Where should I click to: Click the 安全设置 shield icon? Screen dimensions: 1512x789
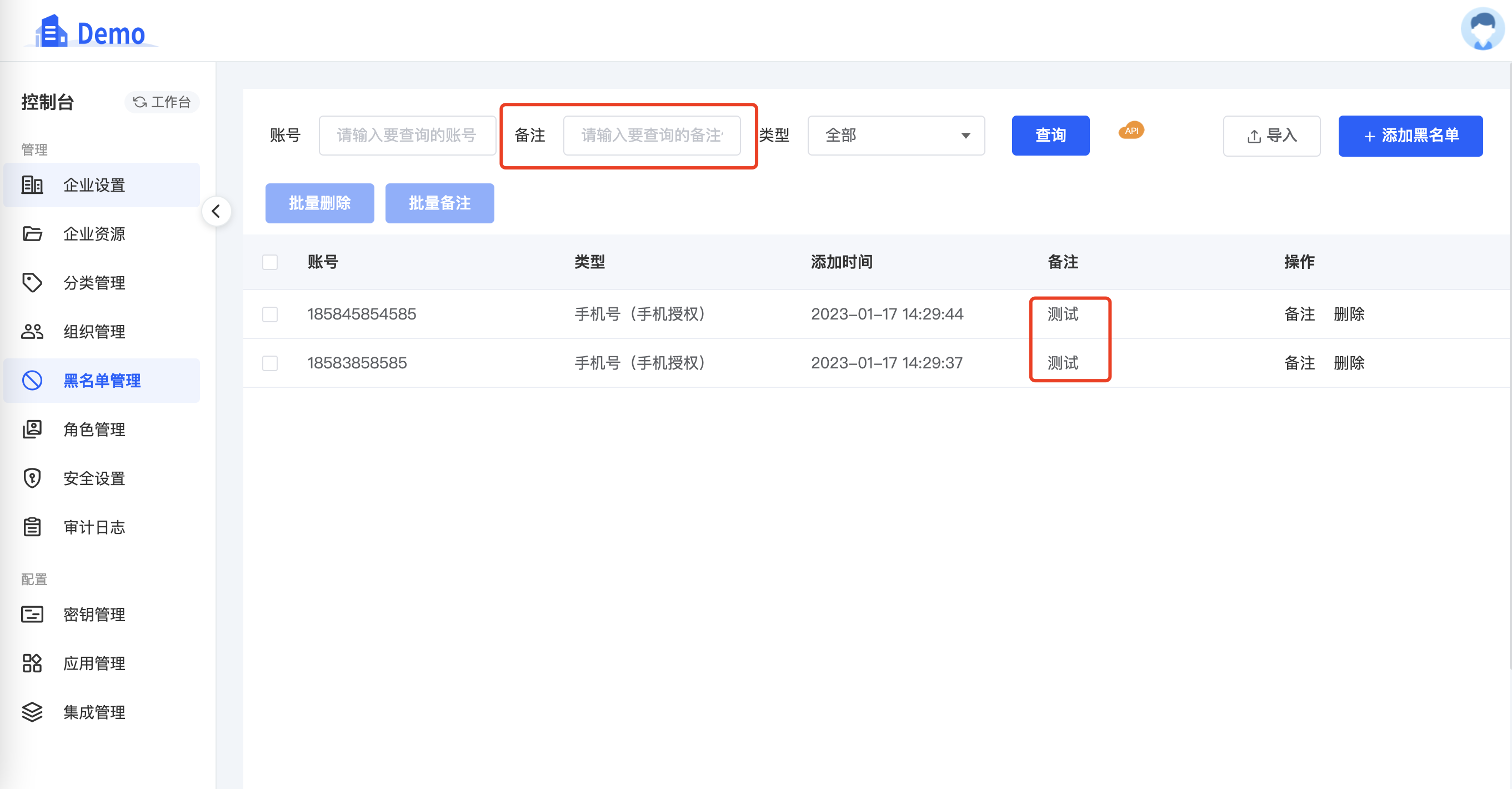(x=32, y=478)
